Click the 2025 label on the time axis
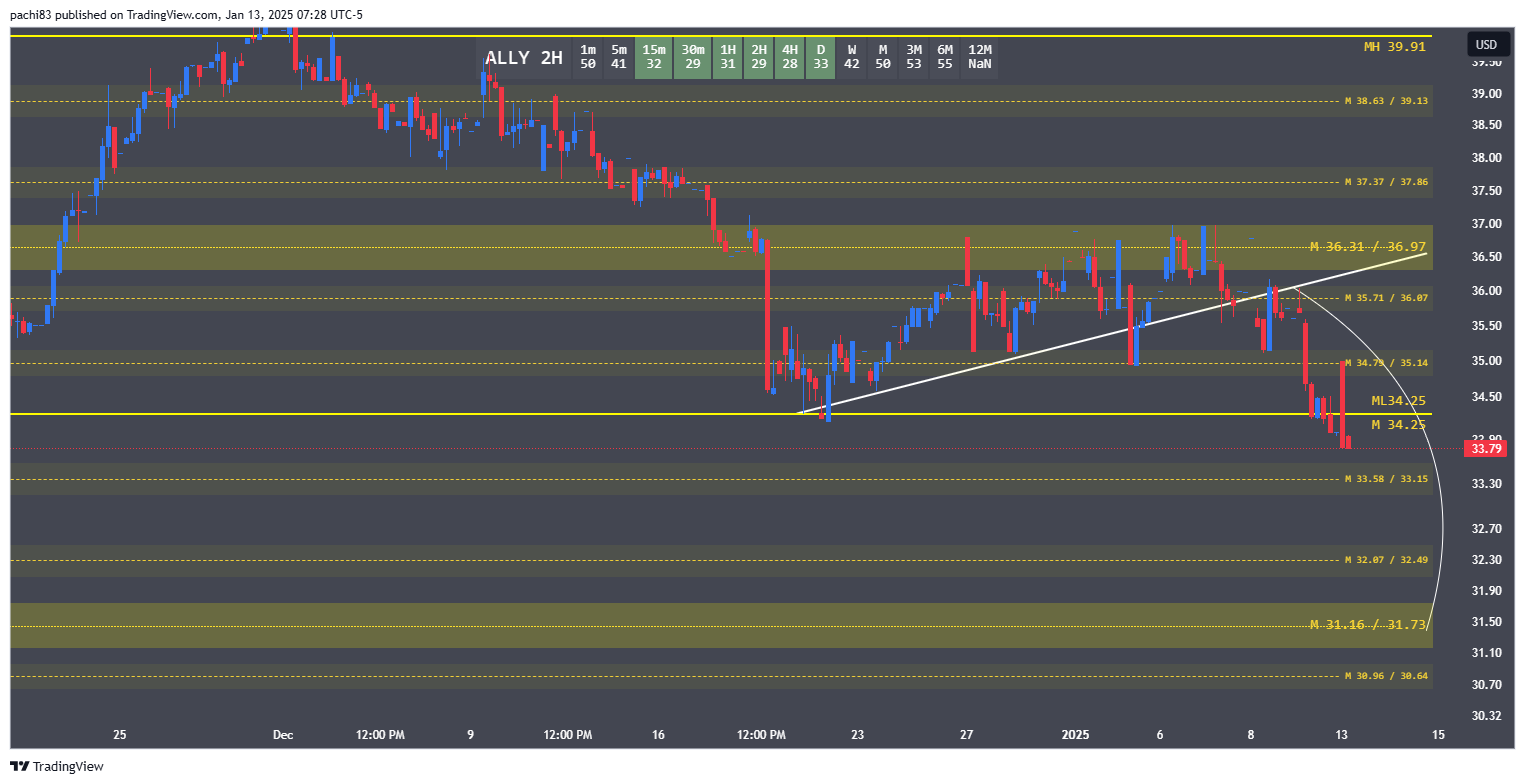1525x784 pixels. (x=1075, y=735)
